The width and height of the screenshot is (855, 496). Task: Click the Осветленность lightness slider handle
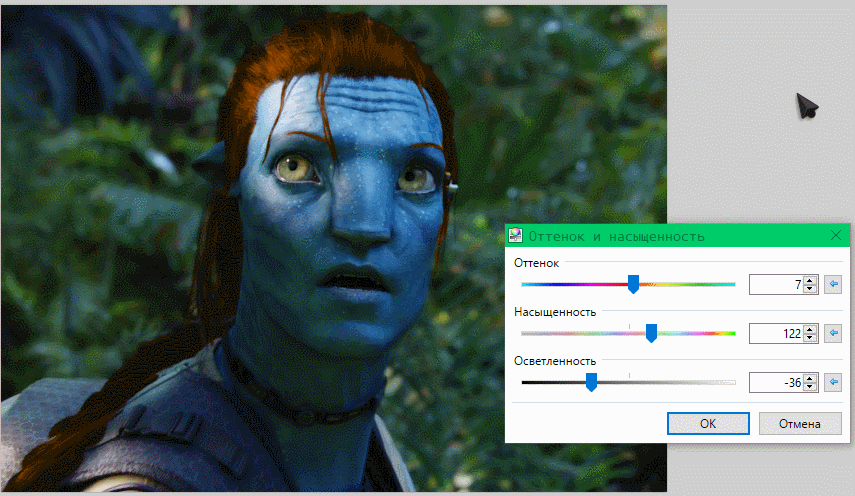pyautogui.click(x=591, y=382)
